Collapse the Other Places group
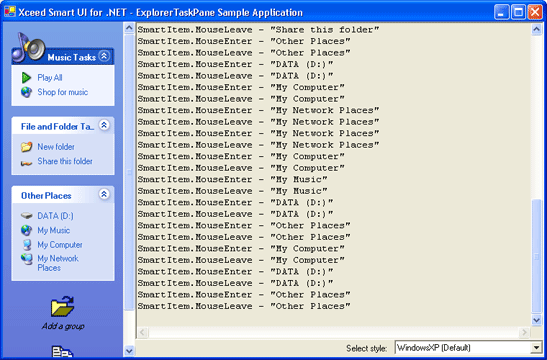 pyautogui.click(x=104, y=194)
